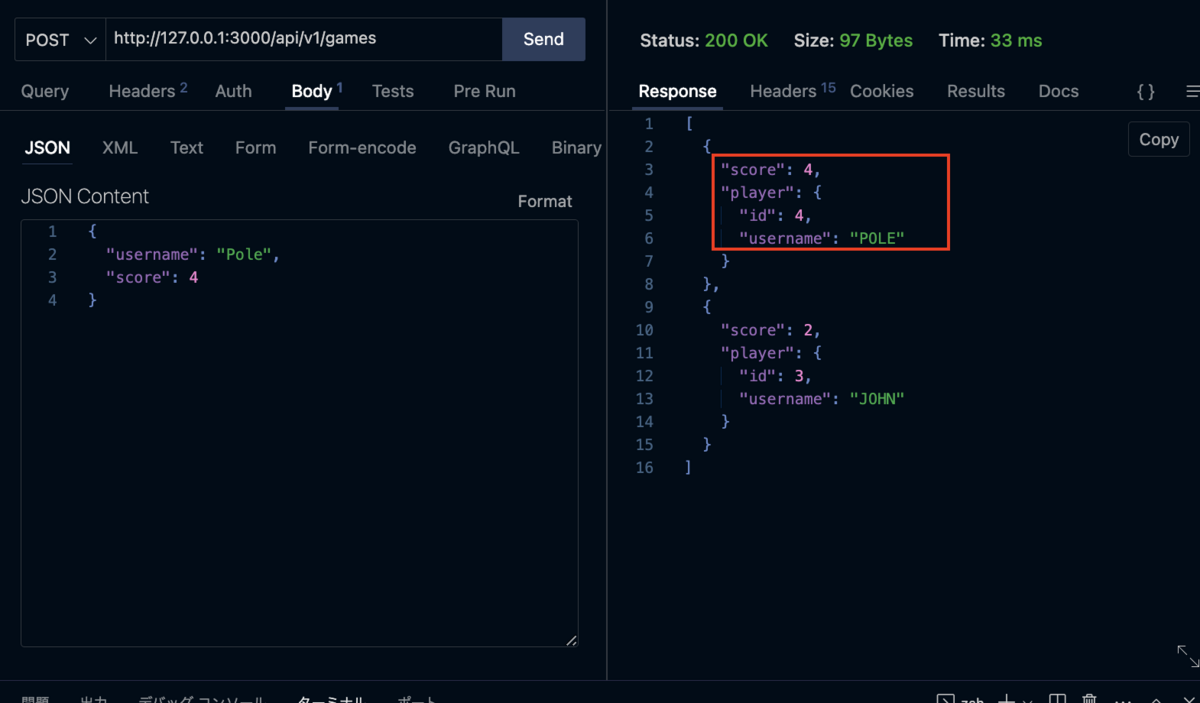This screenshot has height=703, width=1200.
Task: Format the JSON content
Action: click(545, 201)
